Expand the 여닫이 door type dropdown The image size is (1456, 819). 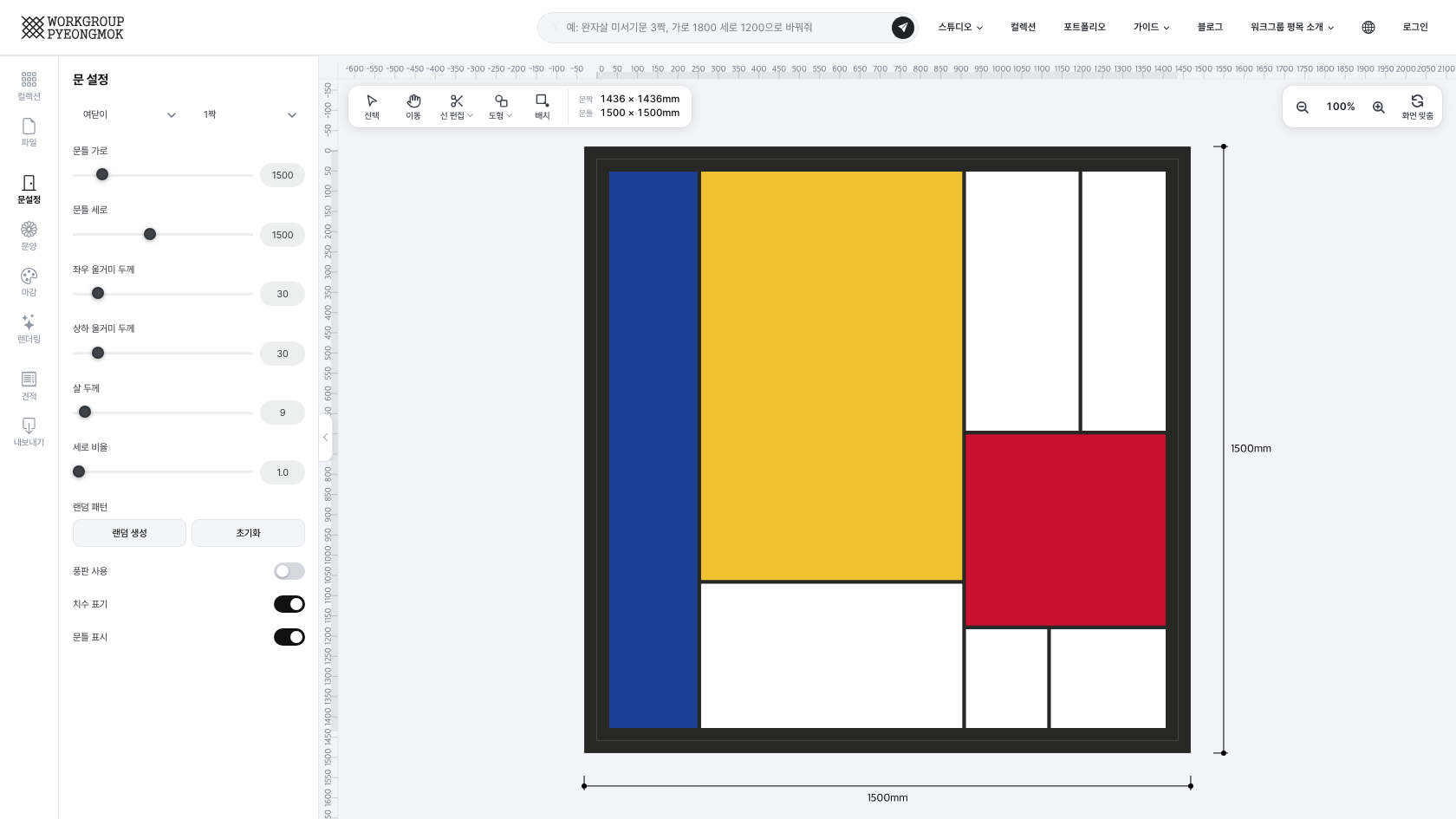tap(129, 114)
